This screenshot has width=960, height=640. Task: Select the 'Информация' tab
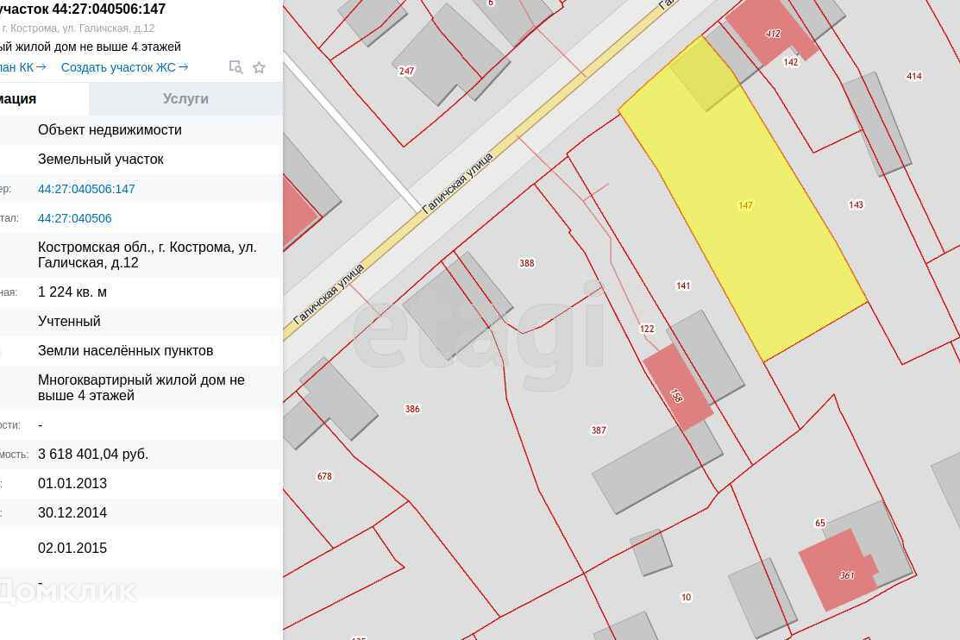(20, 99)
